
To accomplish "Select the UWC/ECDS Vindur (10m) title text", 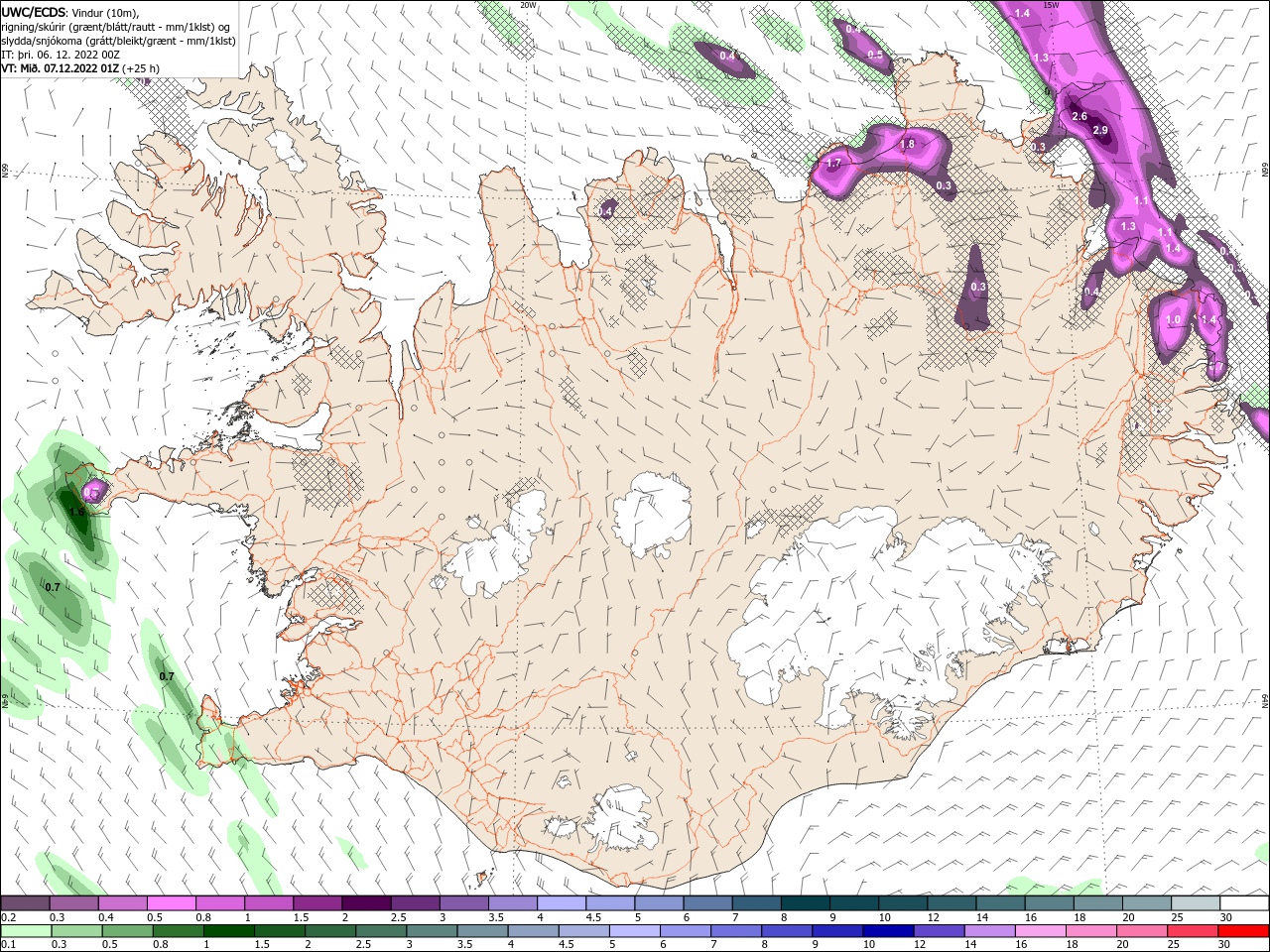I will click(70, 12).
